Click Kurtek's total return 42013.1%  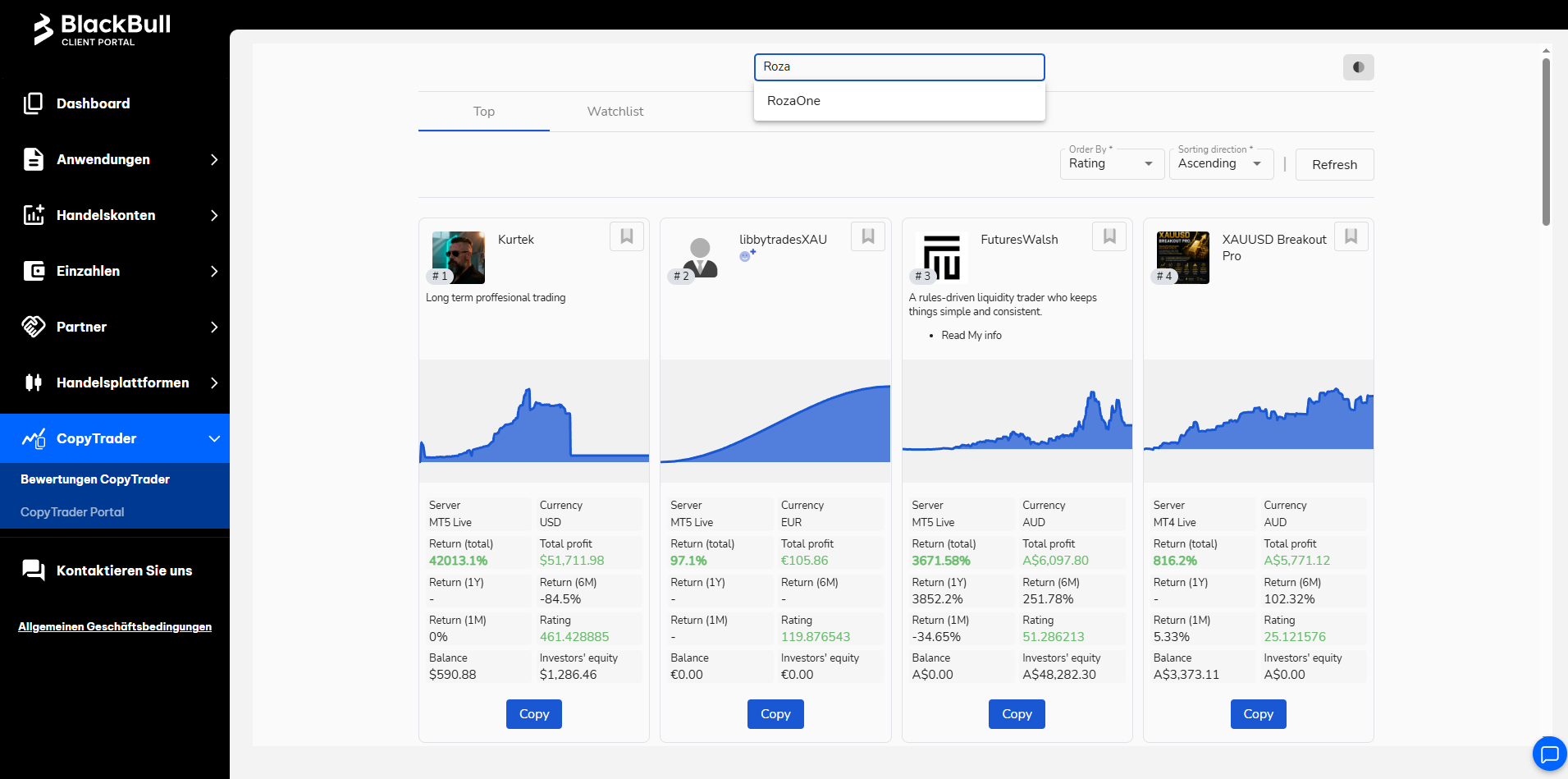459,561
